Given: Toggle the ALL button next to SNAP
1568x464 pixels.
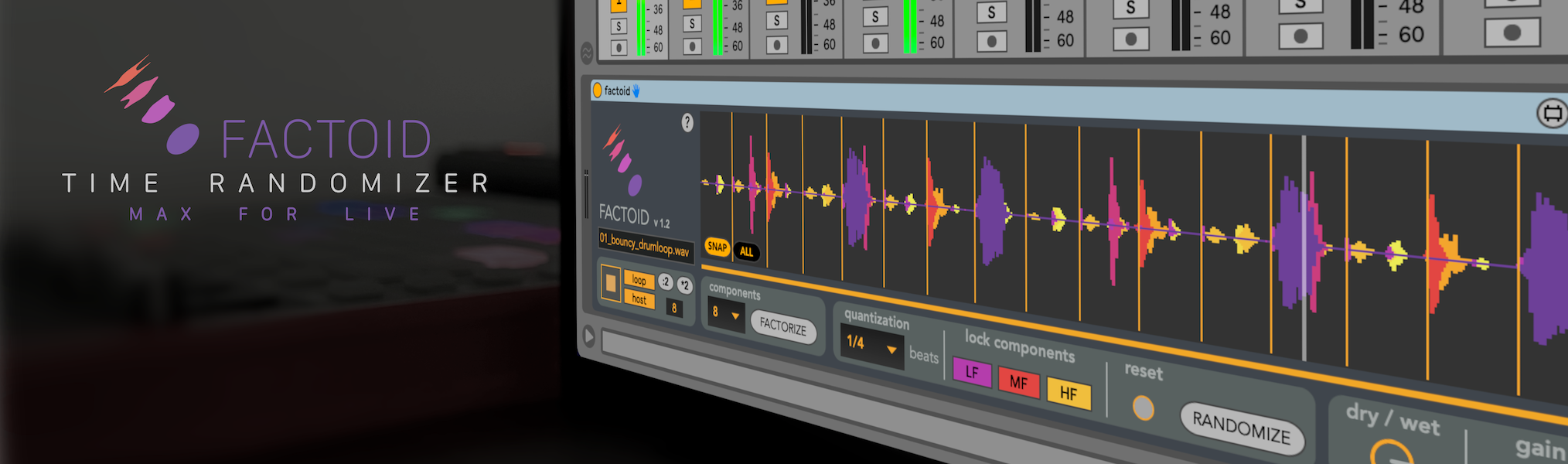Looking at the screenshot, I should (x=746, y=252).
